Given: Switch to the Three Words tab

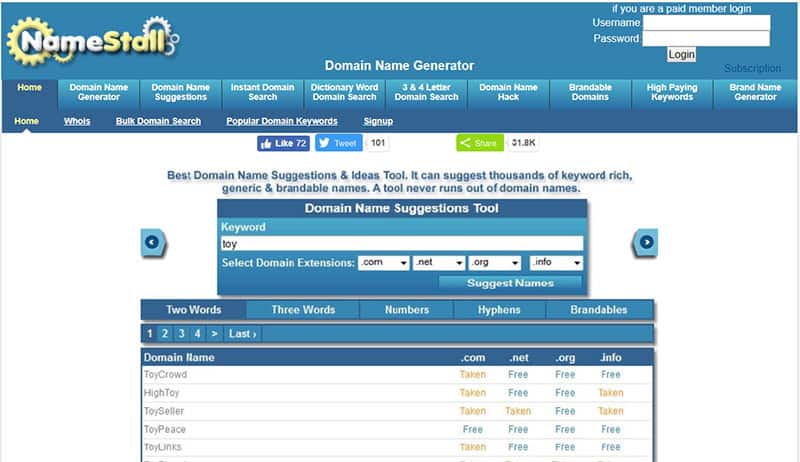Looking at the screenshot, I should tap(303, 310).
